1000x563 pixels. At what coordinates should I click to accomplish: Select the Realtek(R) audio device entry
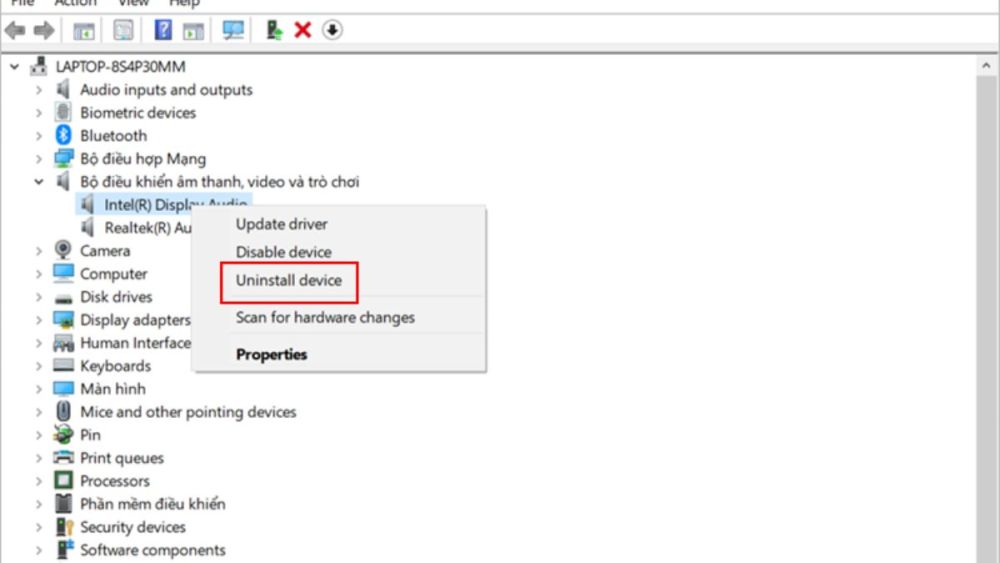147,228
